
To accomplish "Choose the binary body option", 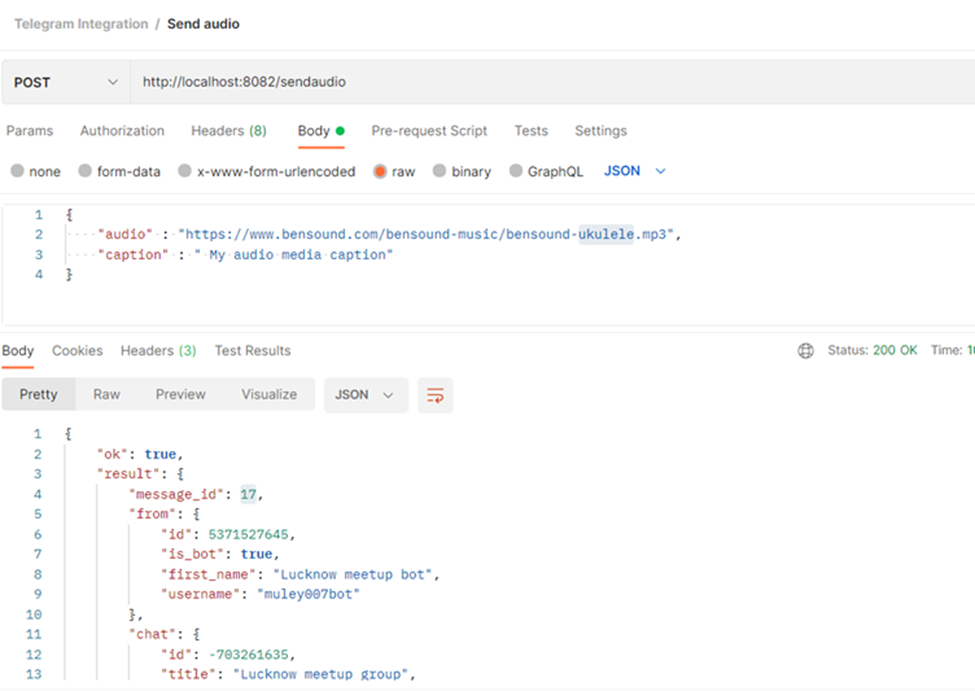I will (439, 171).
